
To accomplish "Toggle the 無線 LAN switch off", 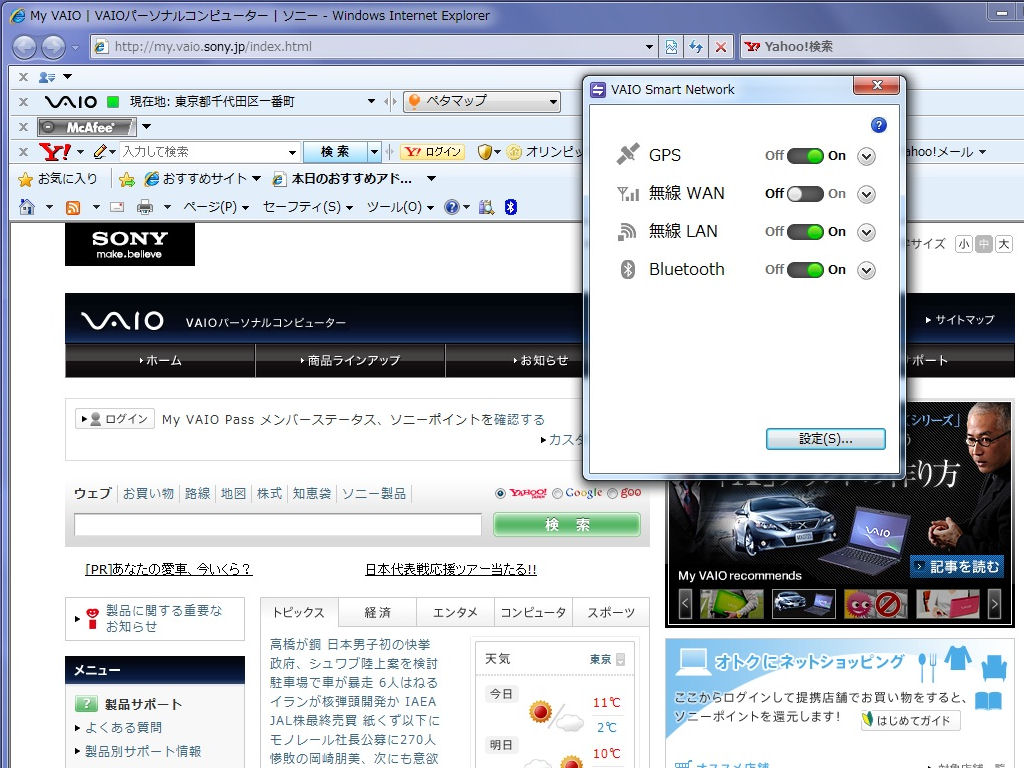I will [x=805, y=231].
